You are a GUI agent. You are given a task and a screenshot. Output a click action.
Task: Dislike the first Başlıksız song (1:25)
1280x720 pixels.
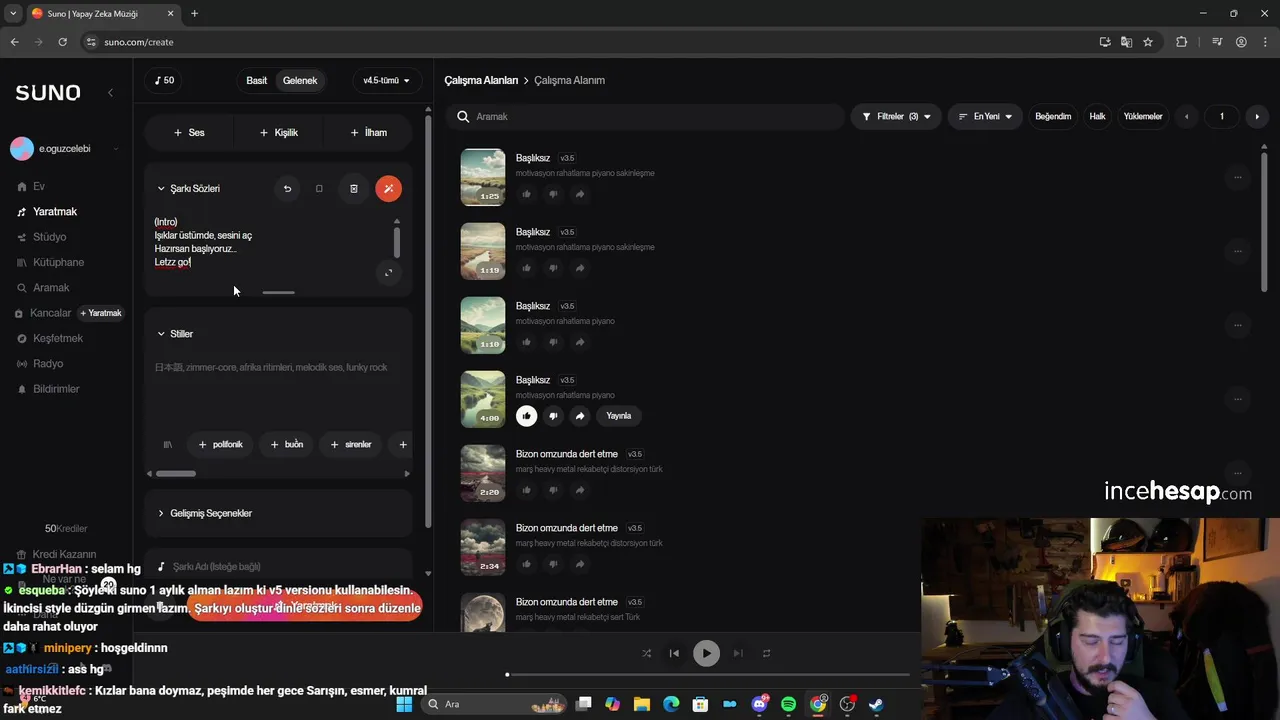tap(553, 194)
